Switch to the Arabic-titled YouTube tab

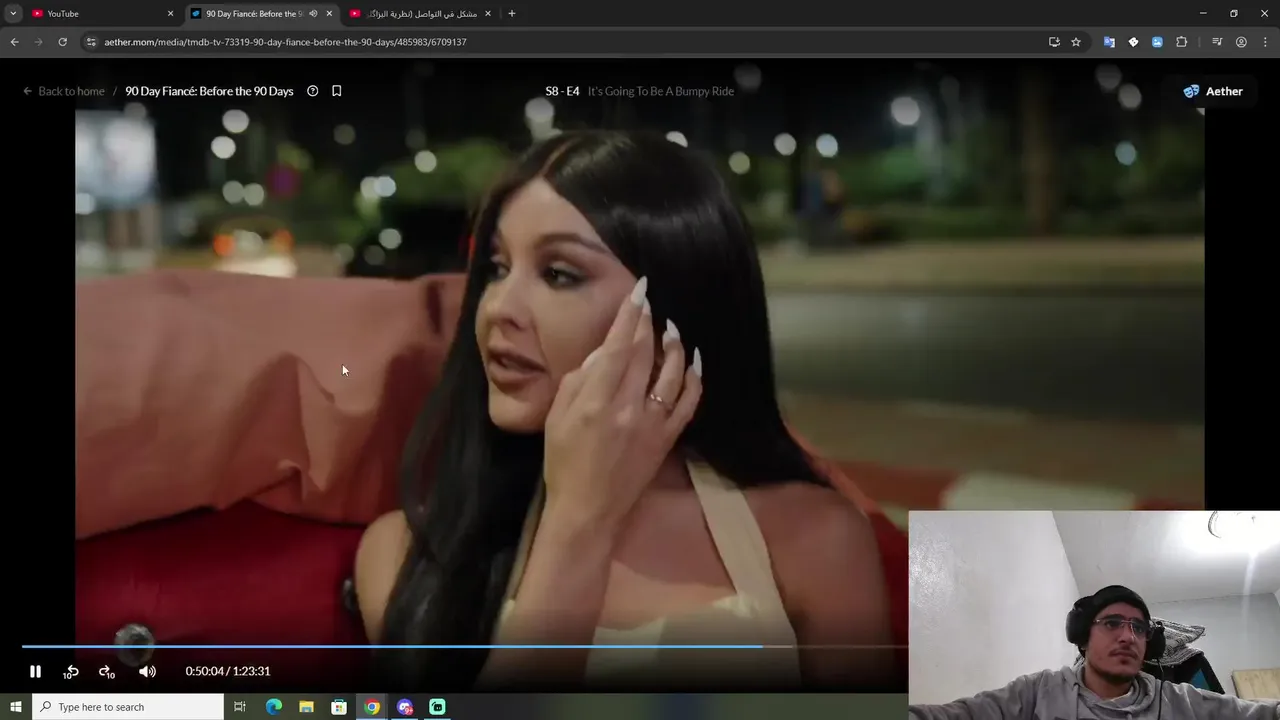[x=420, y=14]
